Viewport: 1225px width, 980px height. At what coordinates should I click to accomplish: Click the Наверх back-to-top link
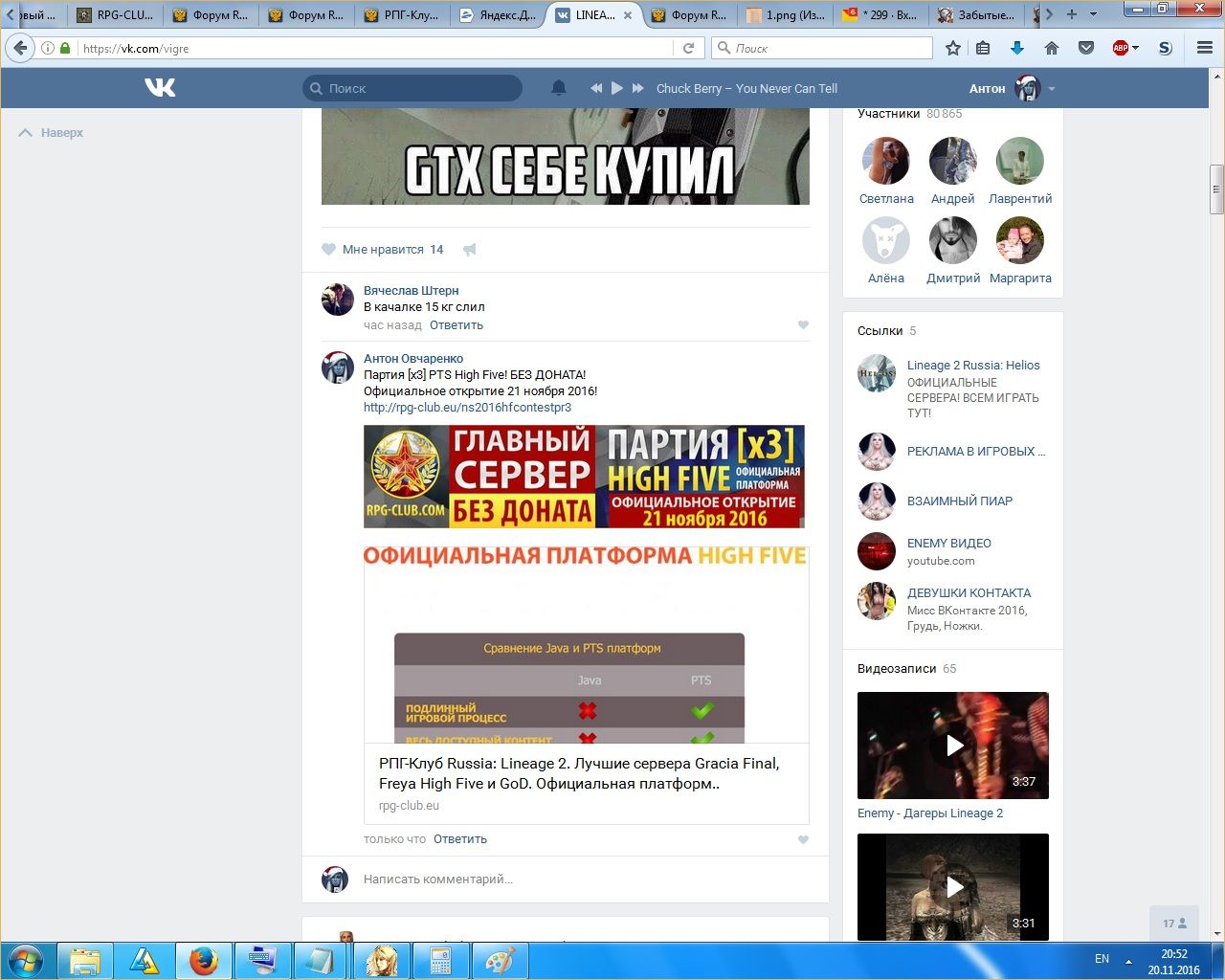(x=51, y=133)
